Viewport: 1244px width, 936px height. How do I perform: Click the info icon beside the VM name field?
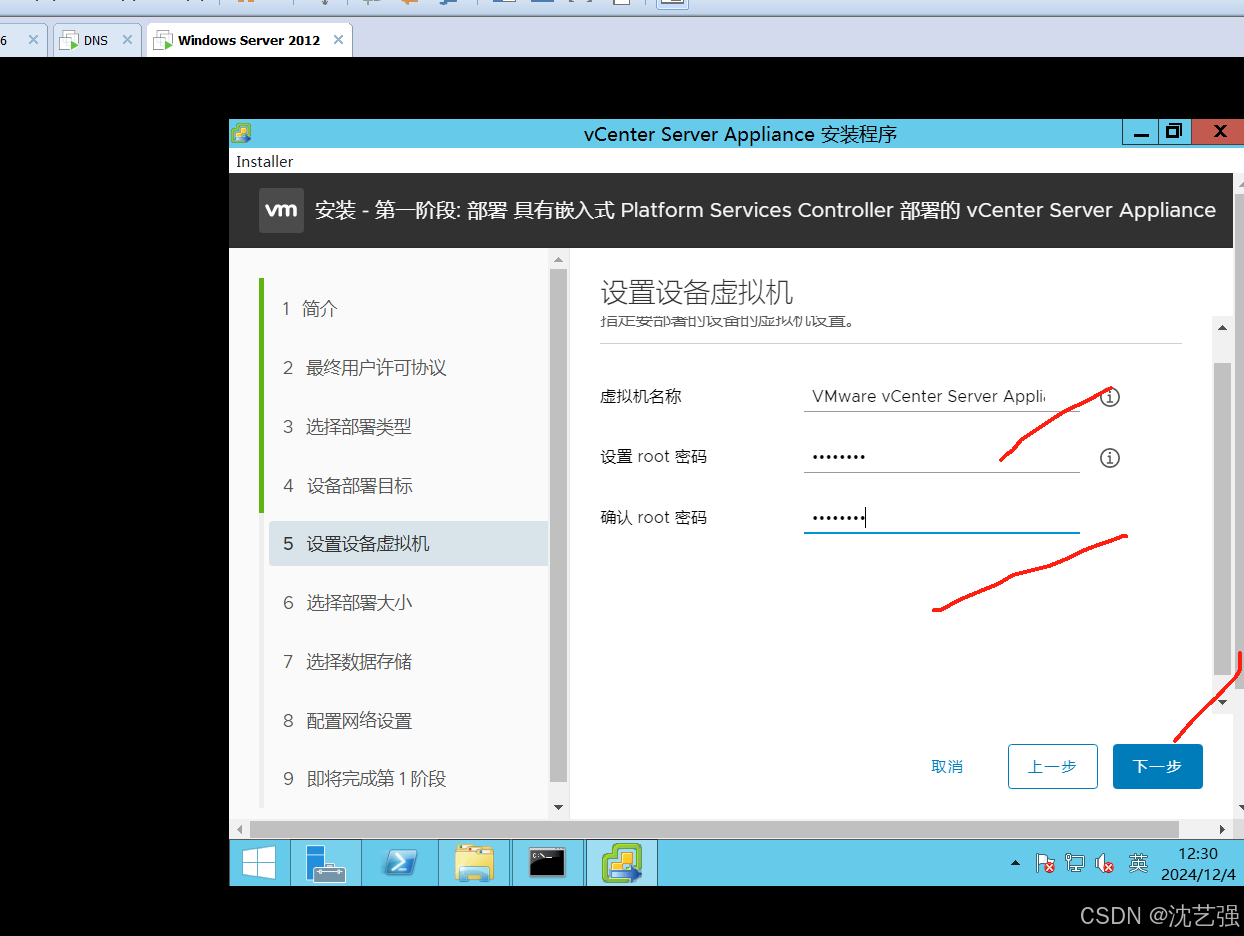(1110, 397)
